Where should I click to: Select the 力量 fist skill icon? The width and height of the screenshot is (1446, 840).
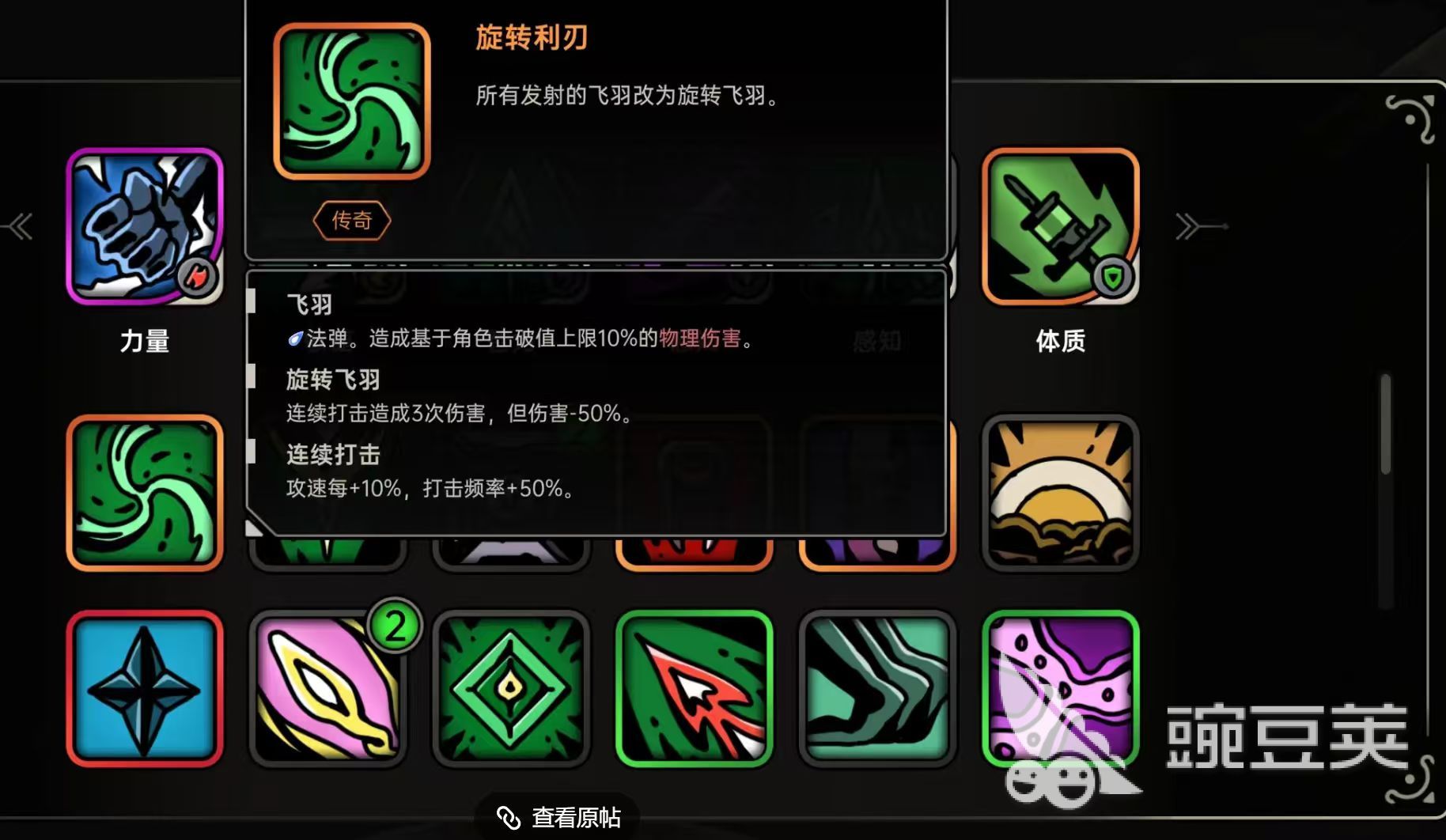tap(145, 226)
